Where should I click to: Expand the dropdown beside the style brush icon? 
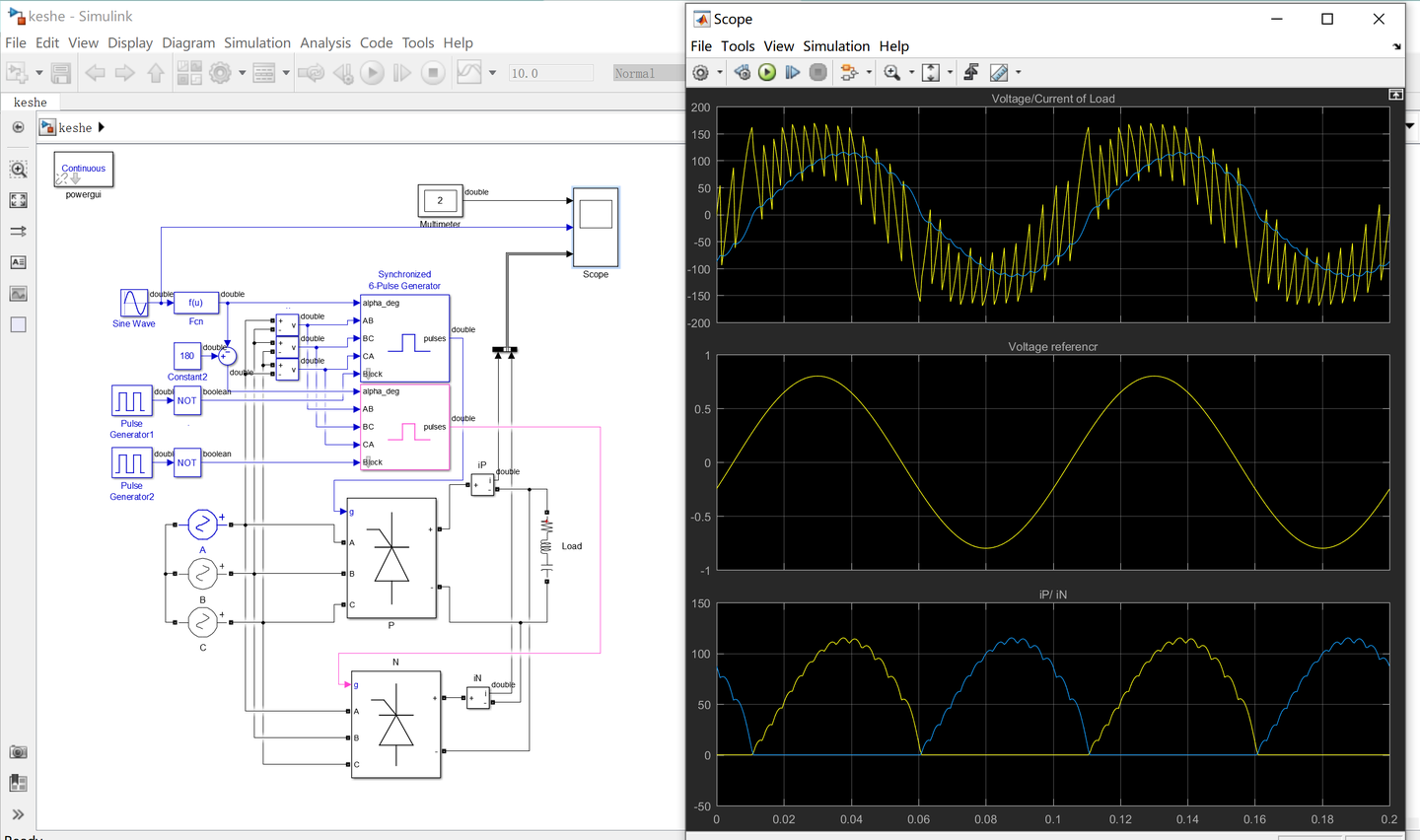point(1017,72)
